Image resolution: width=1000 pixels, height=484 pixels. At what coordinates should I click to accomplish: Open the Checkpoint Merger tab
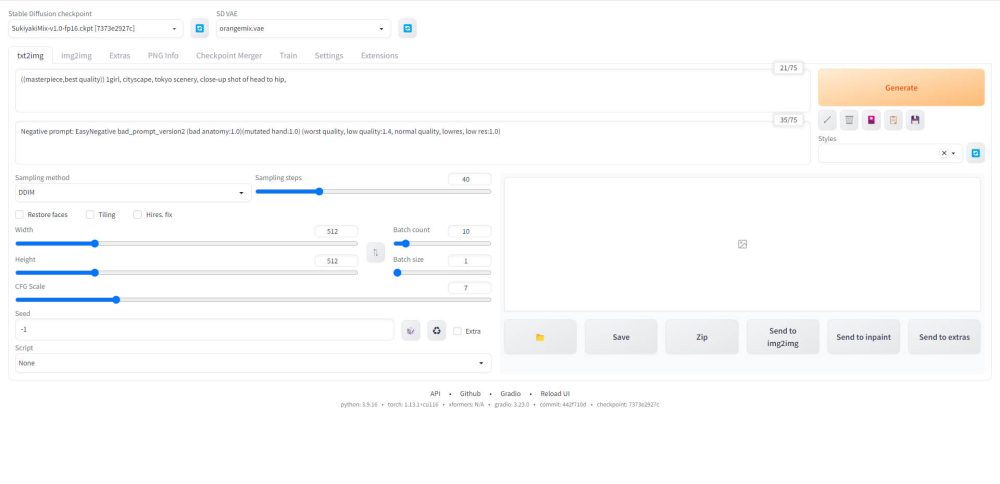229,56
